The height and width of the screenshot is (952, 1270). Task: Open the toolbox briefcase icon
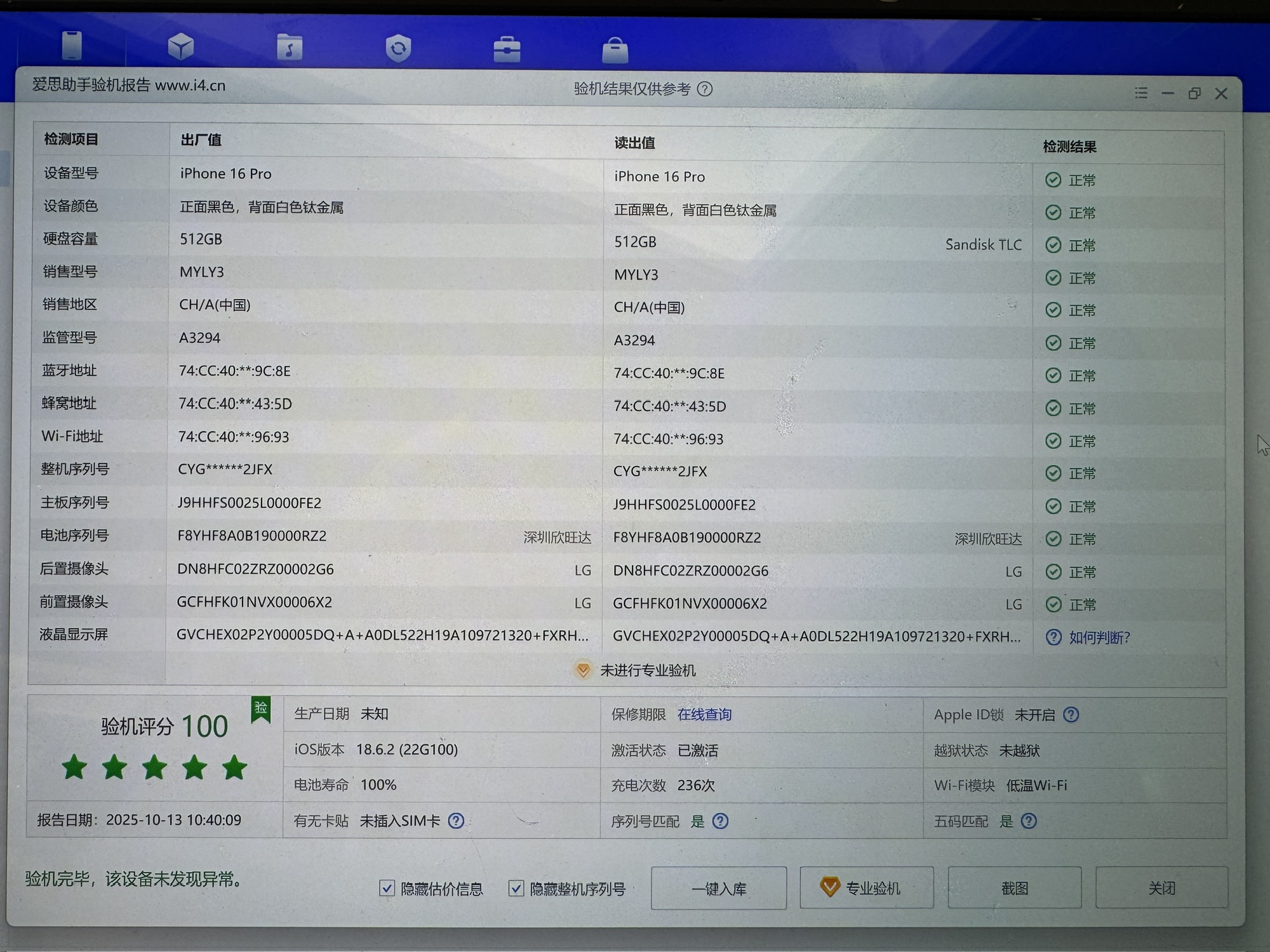[507, 50]
